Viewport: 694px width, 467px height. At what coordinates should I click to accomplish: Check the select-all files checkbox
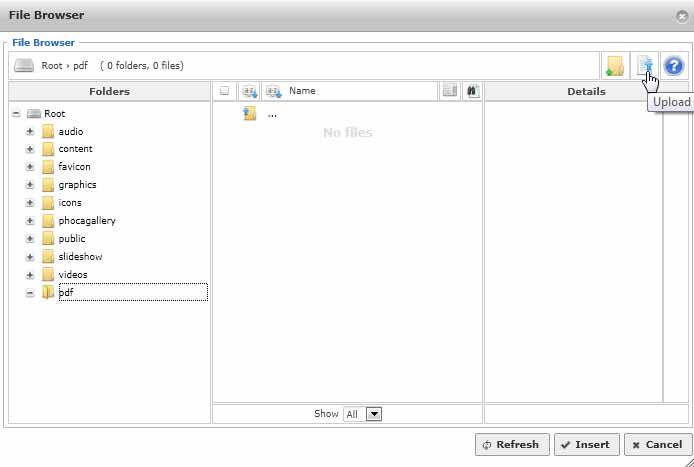pos(224,91)
